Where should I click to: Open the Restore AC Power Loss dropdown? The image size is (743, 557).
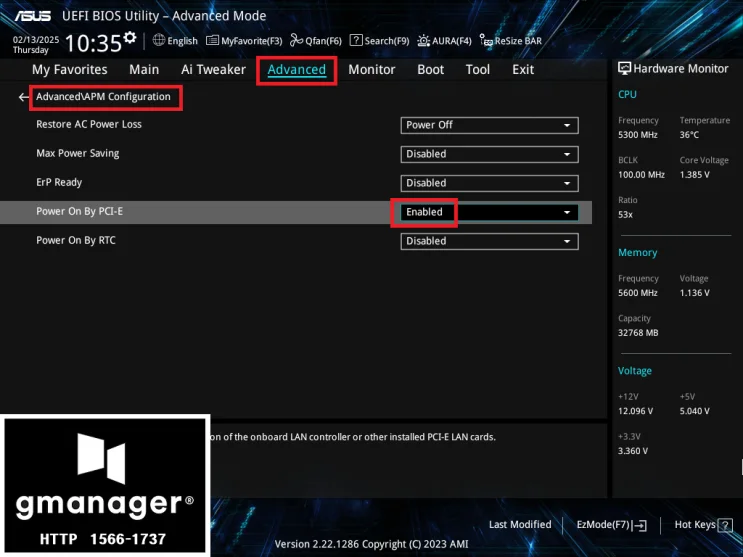pyautogui.click(x=489, y=125)
